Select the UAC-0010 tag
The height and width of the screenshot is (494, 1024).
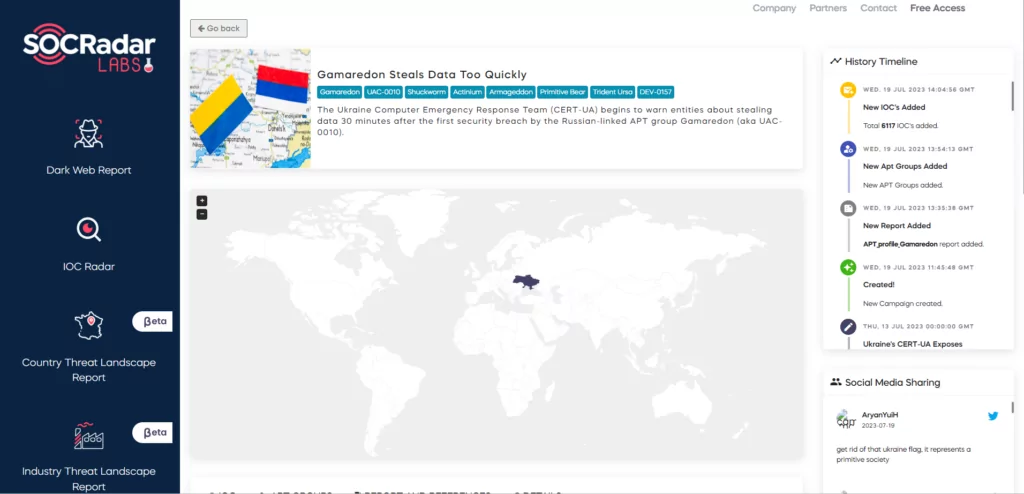tap(383, 92)
